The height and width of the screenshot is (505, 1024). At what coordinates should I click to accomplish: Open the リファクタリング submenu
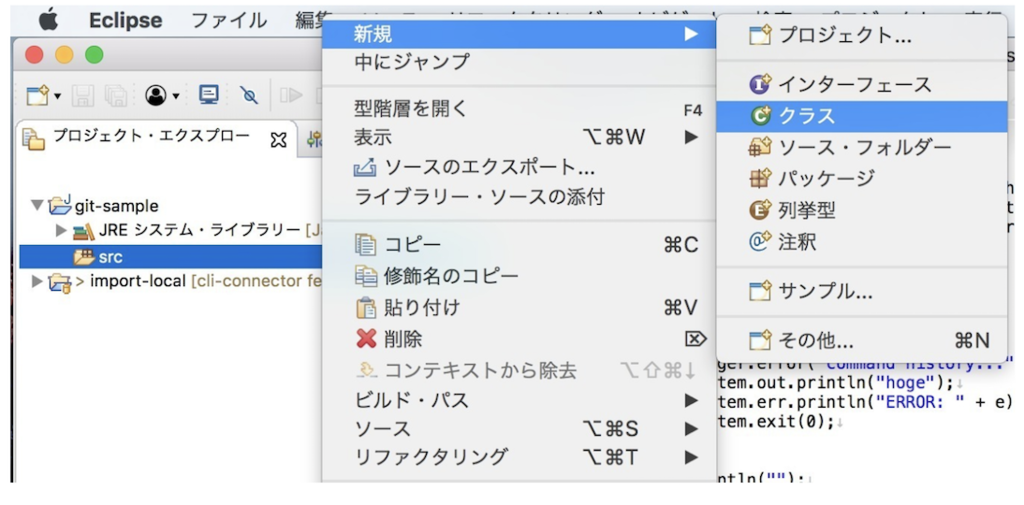pyautogui.click(x=519, y=457)
